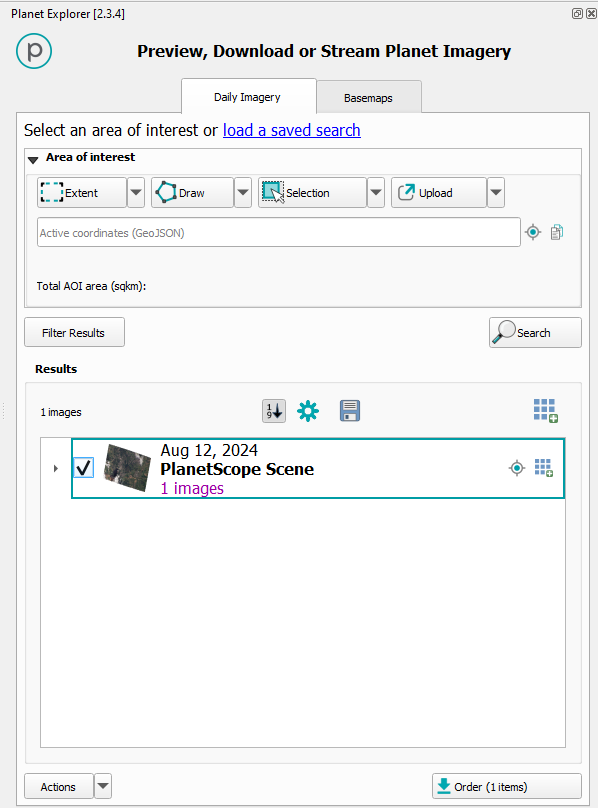Open the load a saved search link

pyautogui.click(x=291, y=130)
